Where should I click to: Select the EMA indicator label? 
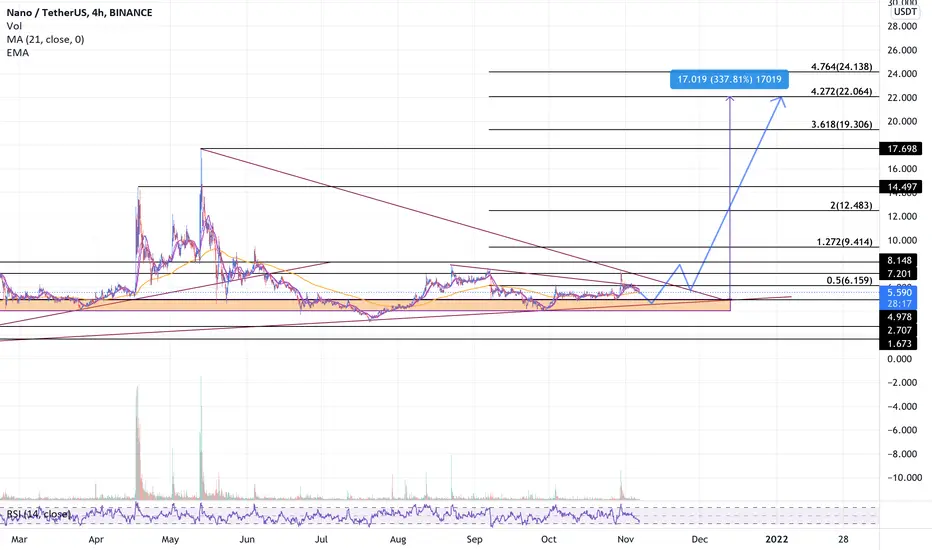[x=18, y=52]
